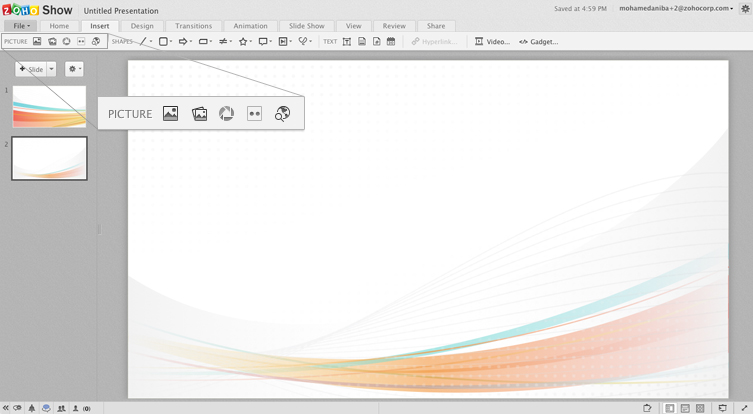Screen dimensions: 753x414
Task: Select the first slide thumbnail
Action: pyautogui.click(x=49, y=106)
